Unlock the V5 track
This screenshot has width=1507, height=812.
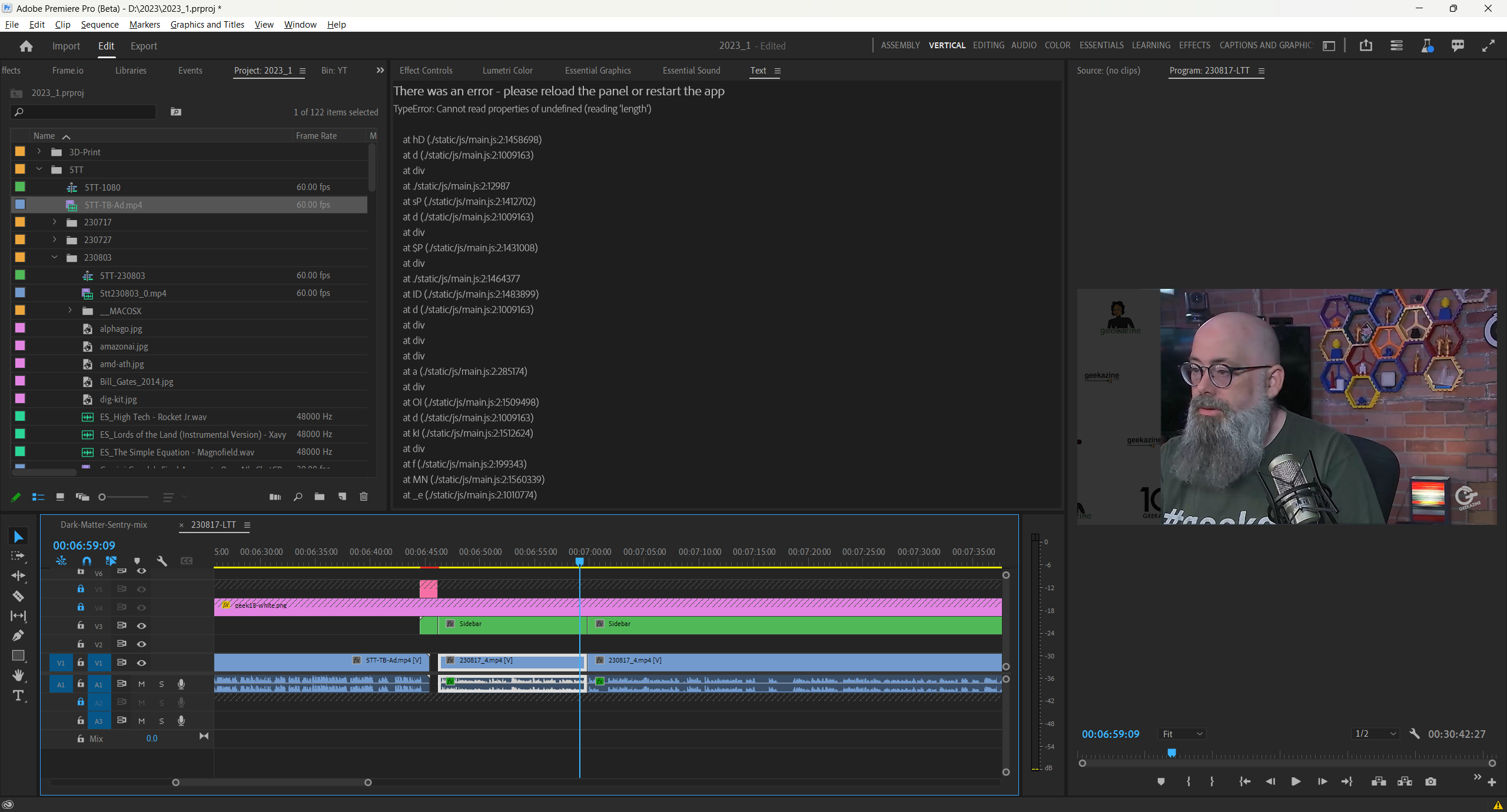point(81,589)
